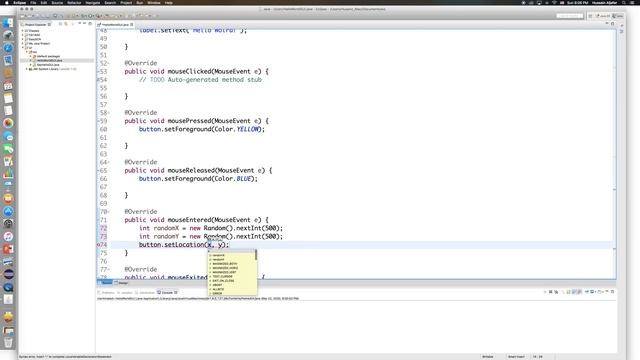Select KeyHelloGUI.java in Project Explorer
The height and width of the screenshot is (360, 640).
pyautogui.click(x=47, y=64)
